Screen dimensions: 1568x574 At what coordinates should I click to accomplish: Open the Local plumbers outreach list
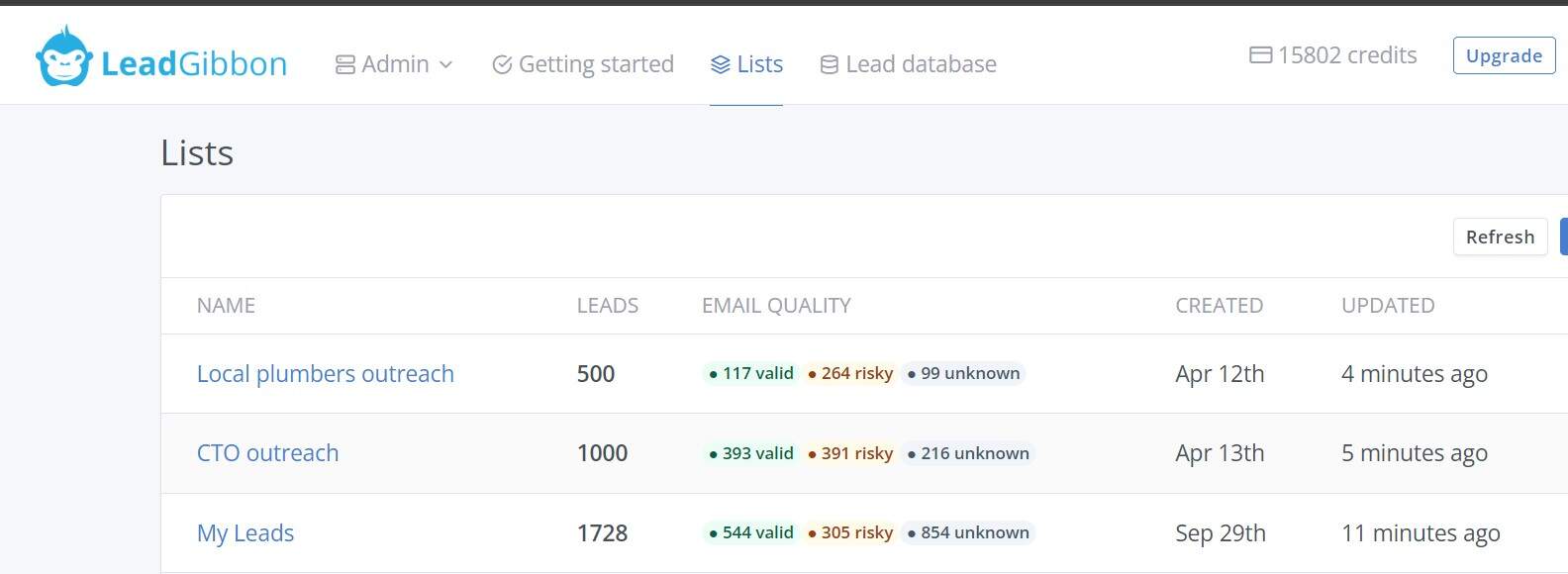[325, 374]
